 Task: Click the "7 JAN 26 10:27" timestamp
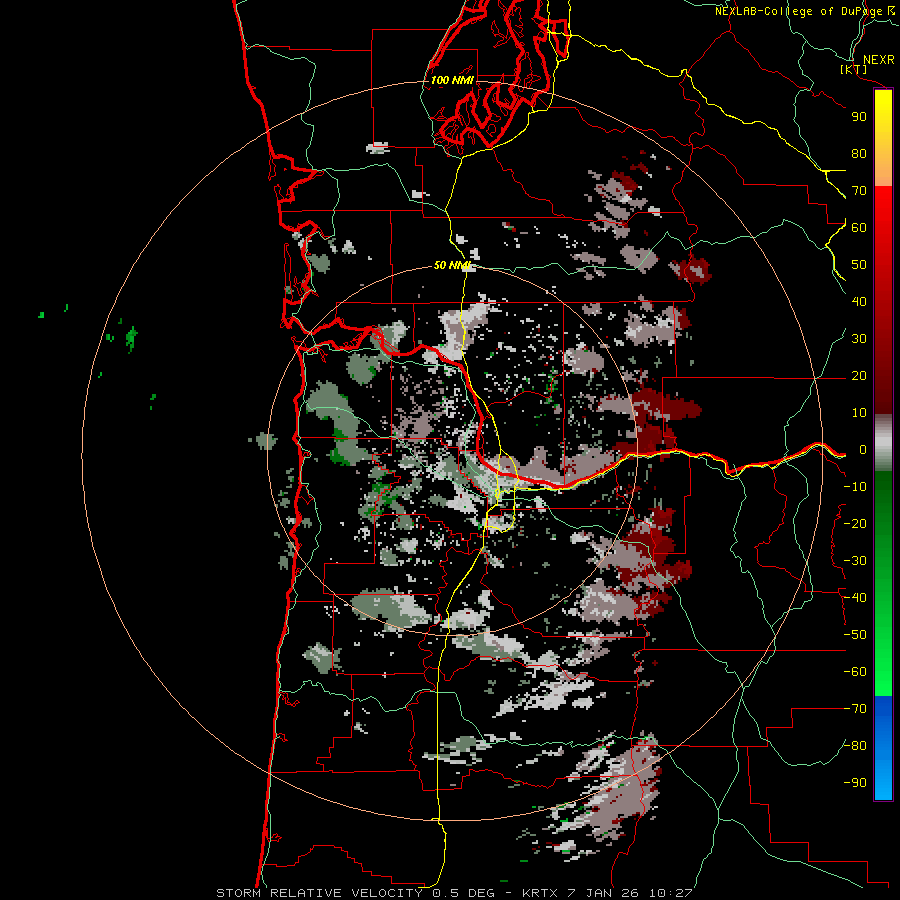(x=632, y=893)
